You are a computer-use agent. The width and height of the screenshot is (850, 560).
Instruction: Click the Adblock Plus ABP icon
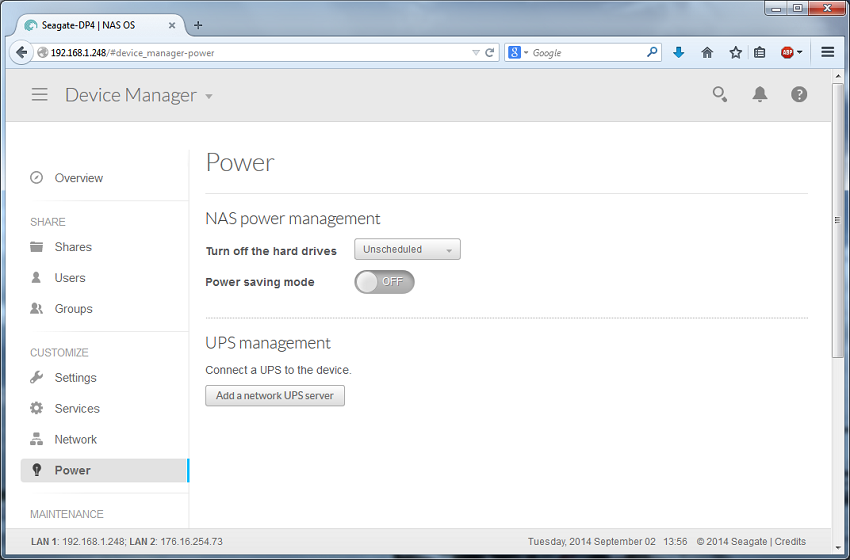click(787, 53)
